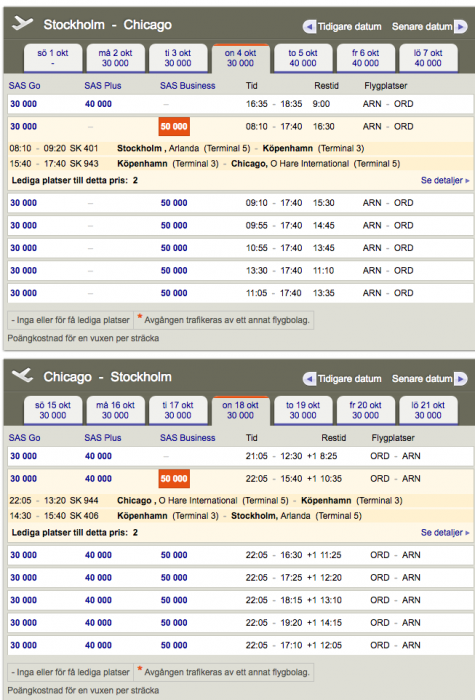Choose SAS Business 50 000 on the 13:30 departure
The image size is (475, 700).
point(174,271)
